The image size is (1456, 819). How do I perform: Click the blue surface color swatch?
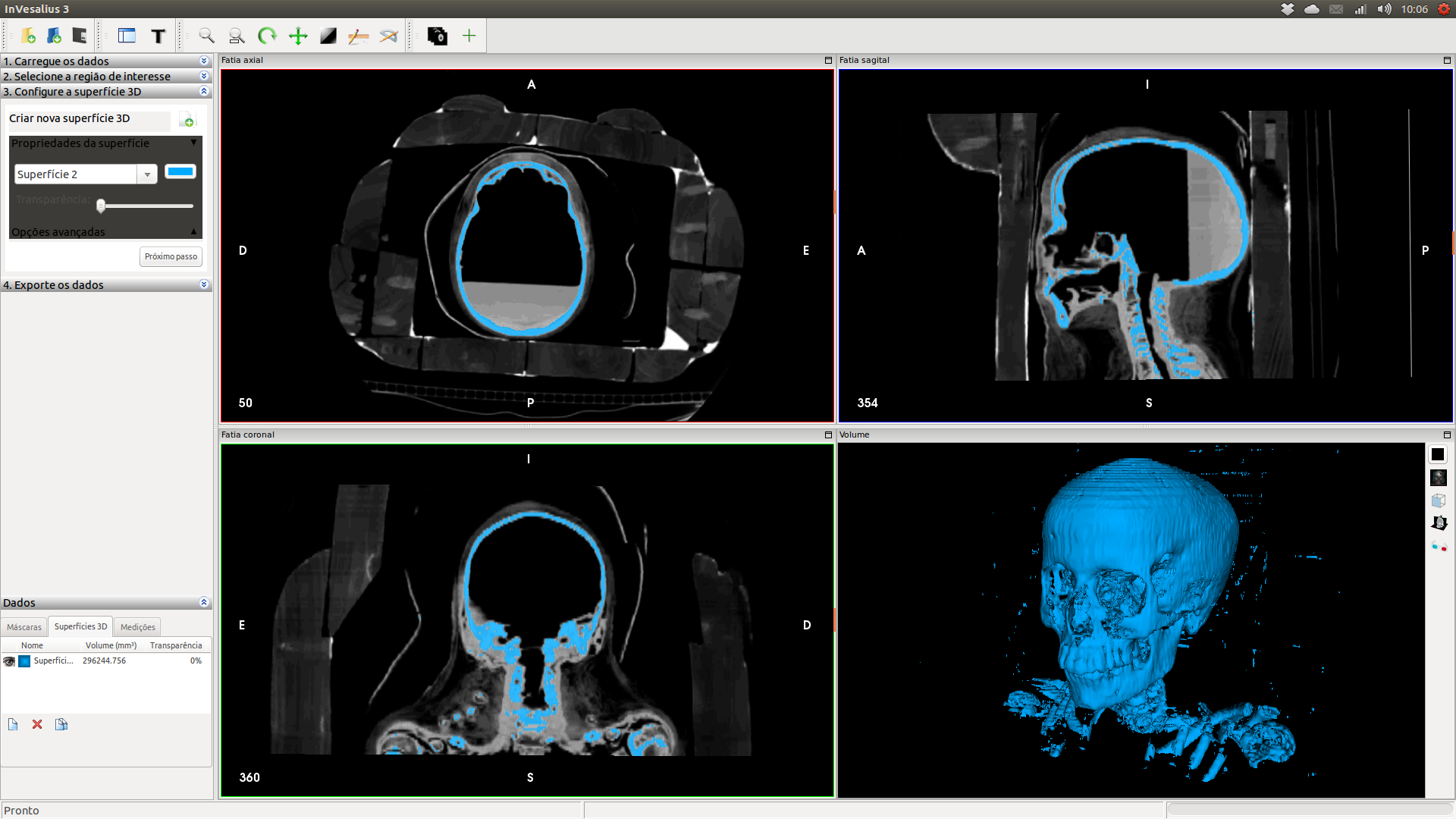click(180, 172)
